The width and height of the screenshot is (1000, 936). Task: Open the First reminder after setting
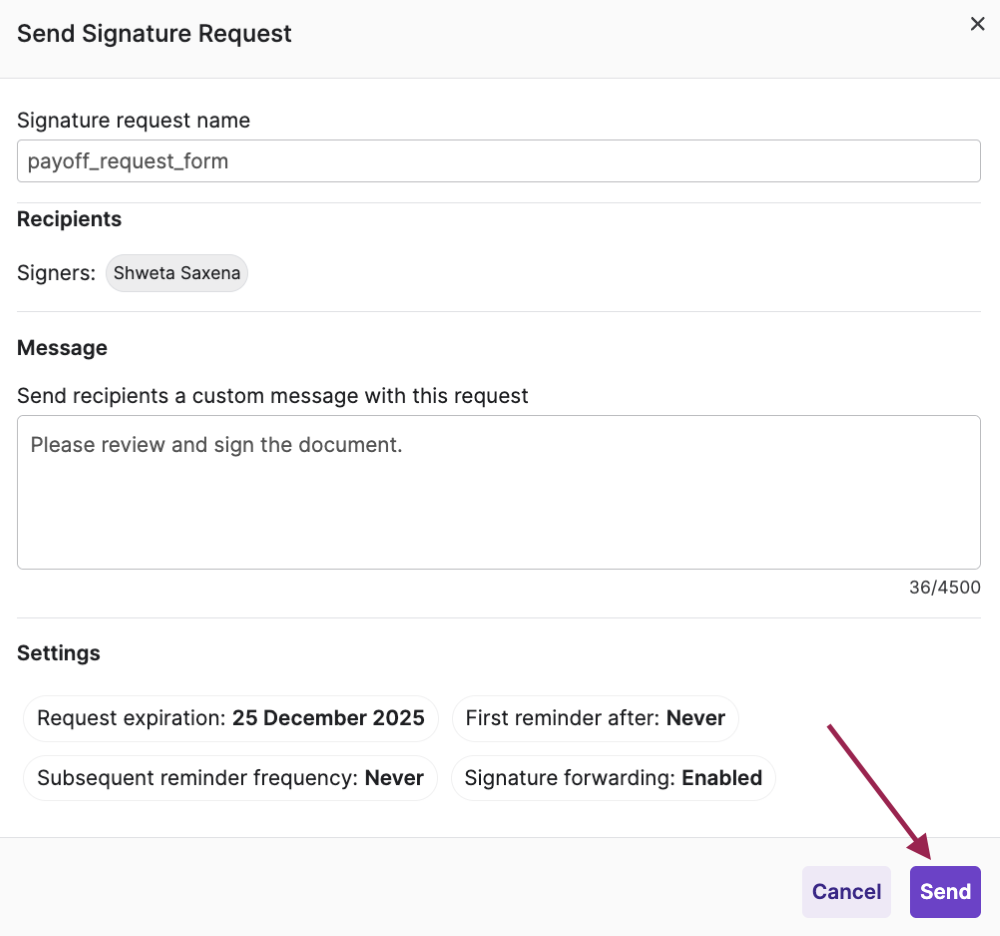[x=595, y=718]
